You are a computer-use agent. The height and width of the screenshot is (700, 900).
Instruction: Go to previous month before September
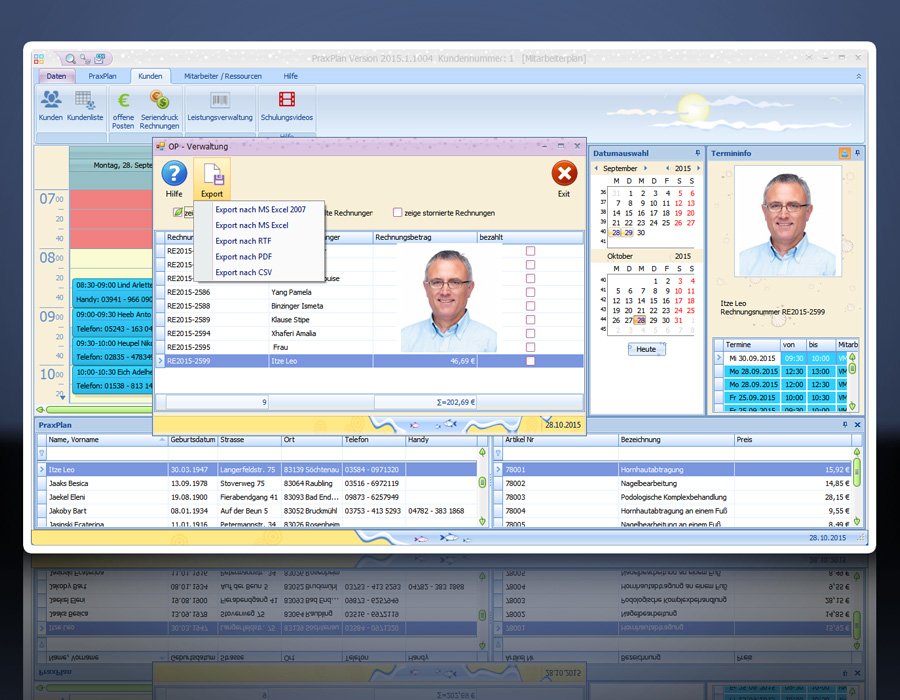click(596, 169)
